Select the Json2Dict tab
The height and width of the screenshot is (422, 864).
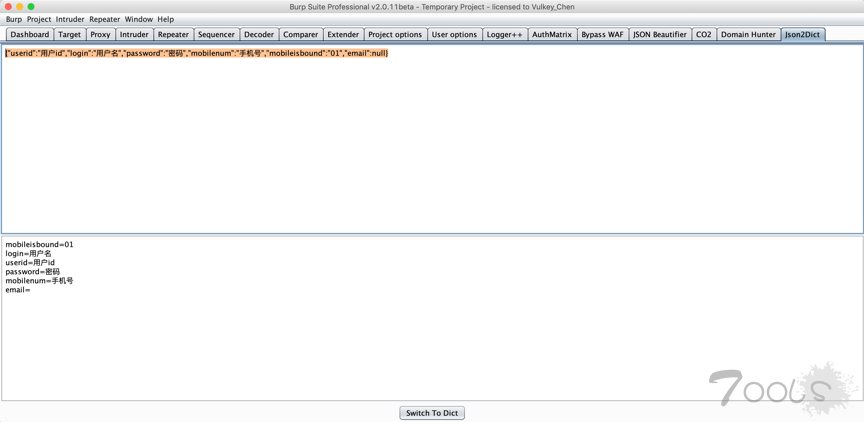coord(802,34)
